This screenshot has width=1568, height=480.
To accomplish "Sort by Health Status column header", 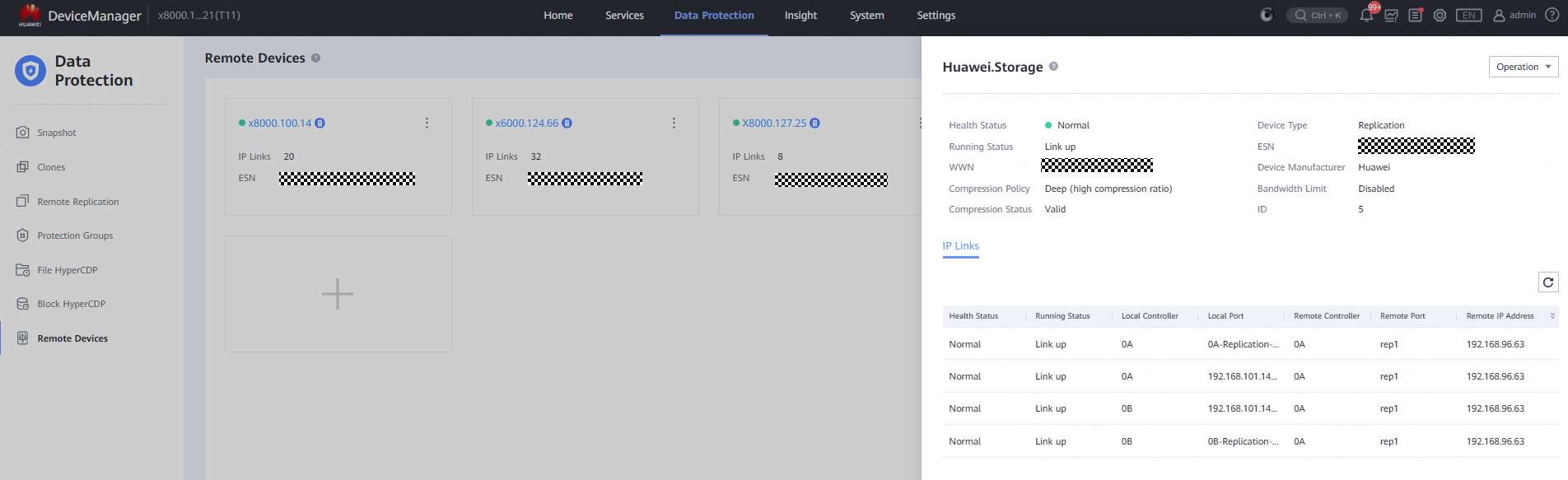I will (x=973, y=316).
